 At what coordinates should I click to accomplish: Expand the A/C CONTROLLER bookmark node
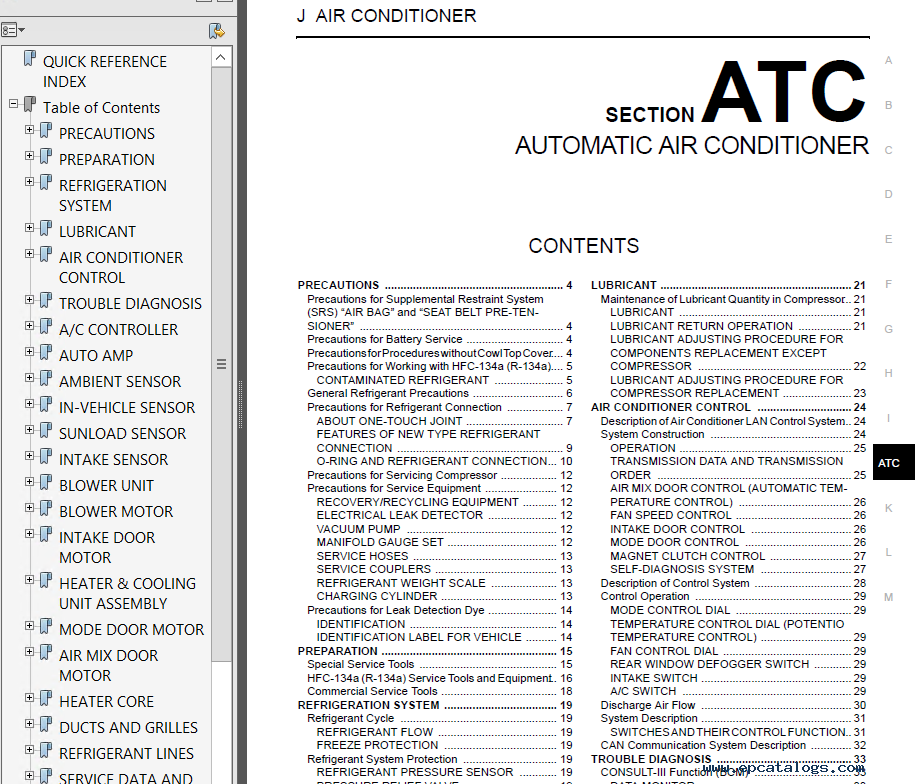pyautogui.click(x=29, y=326)
